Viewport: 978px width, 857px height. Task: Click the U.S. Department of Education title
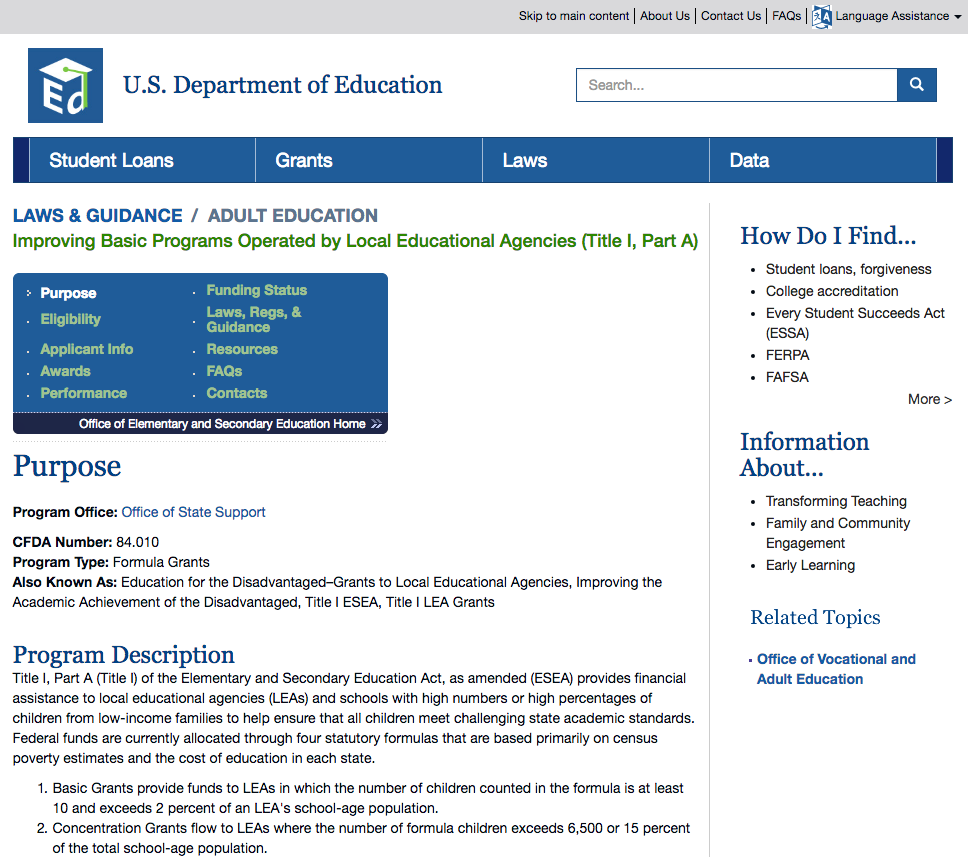(x=283, y=85)
